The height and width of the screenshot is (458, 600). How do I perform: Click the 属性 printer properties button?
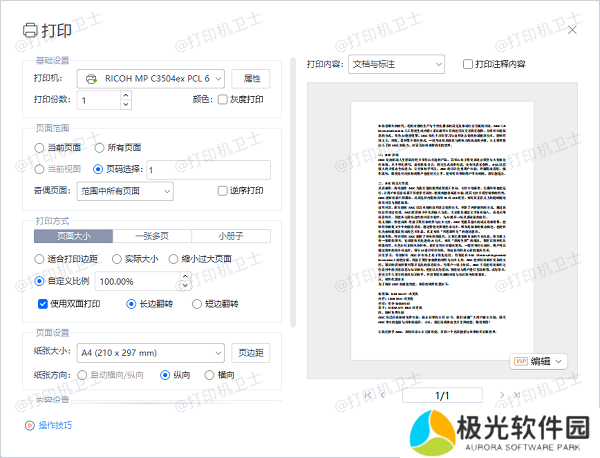click(x=251, y=79)
